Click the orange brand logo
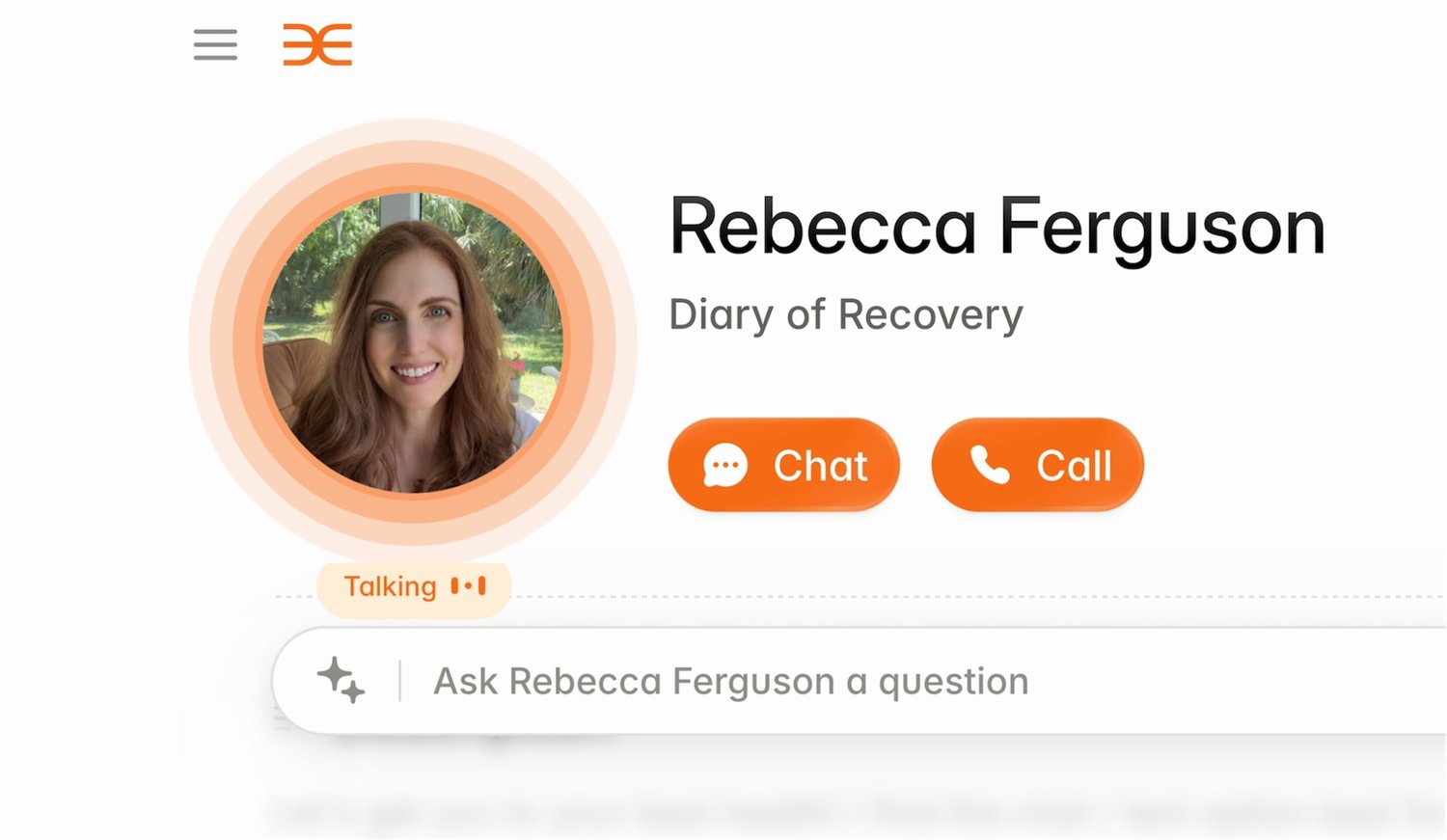The image size is (1447, 840). click(317, 45)
